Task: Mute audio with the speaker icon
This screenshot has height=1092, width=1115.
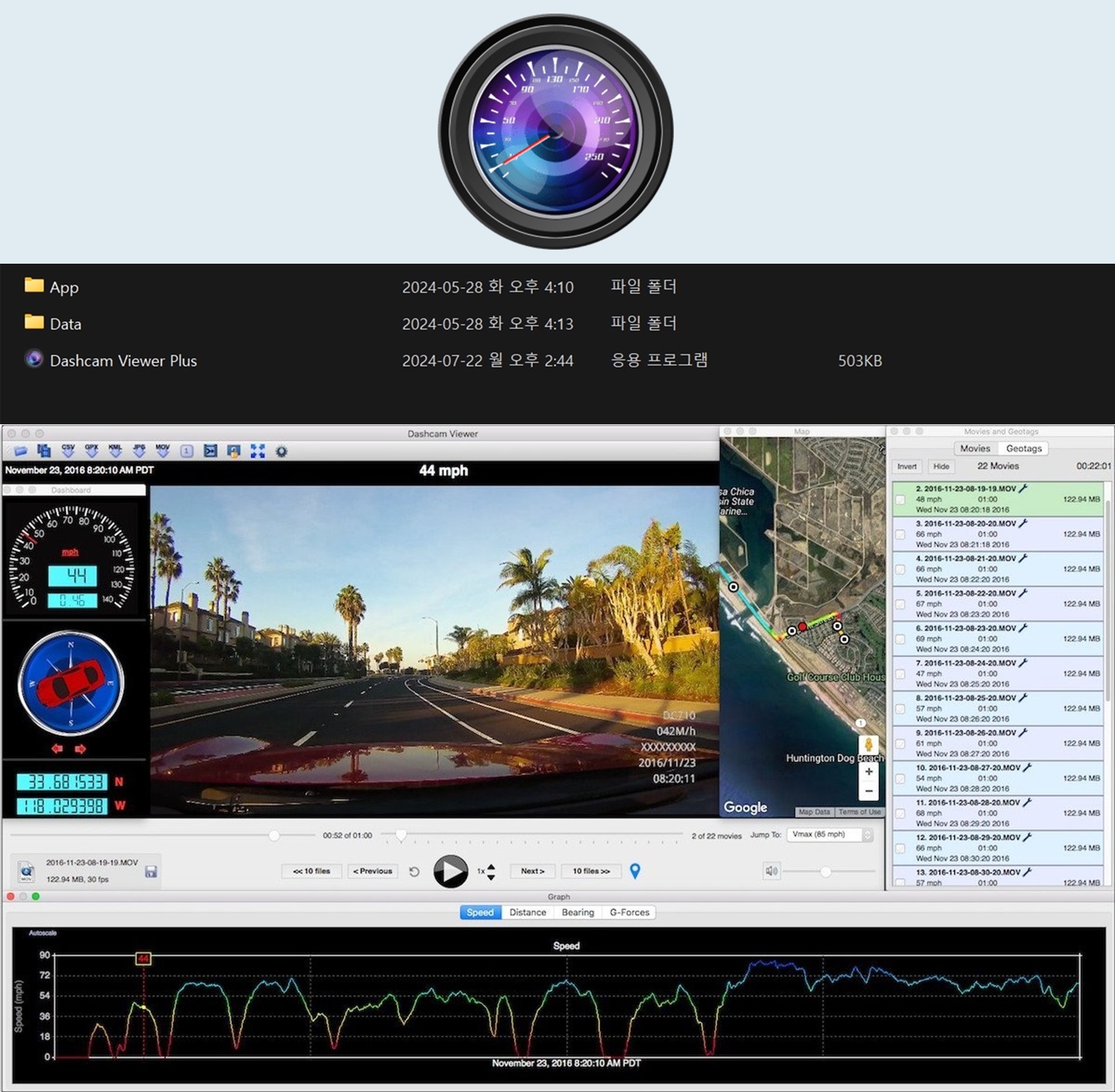Action: [772, 871]
